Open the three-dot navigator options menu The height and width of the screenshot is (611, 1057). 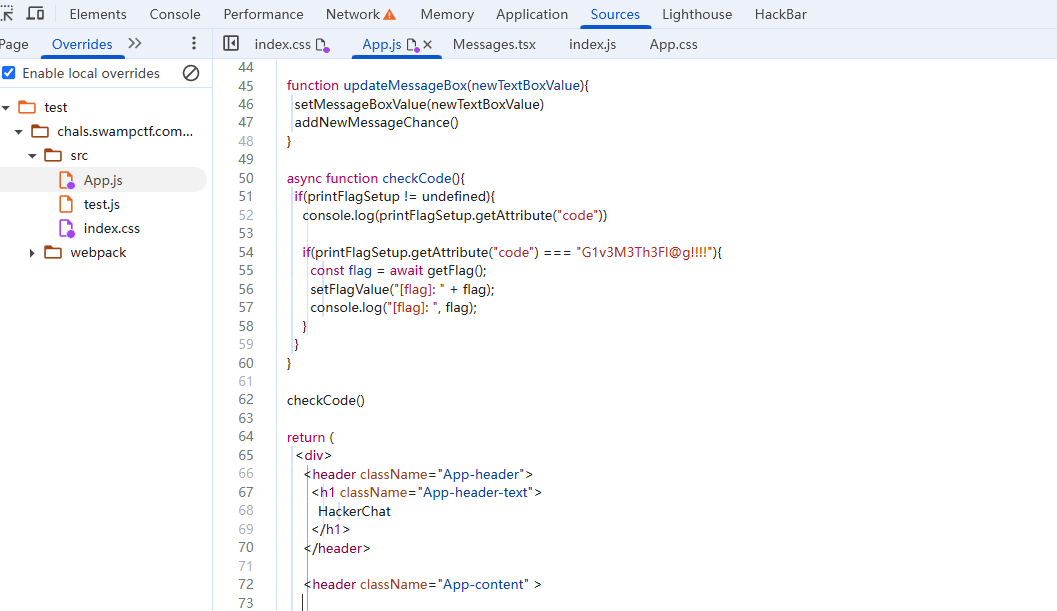point(194,44)
